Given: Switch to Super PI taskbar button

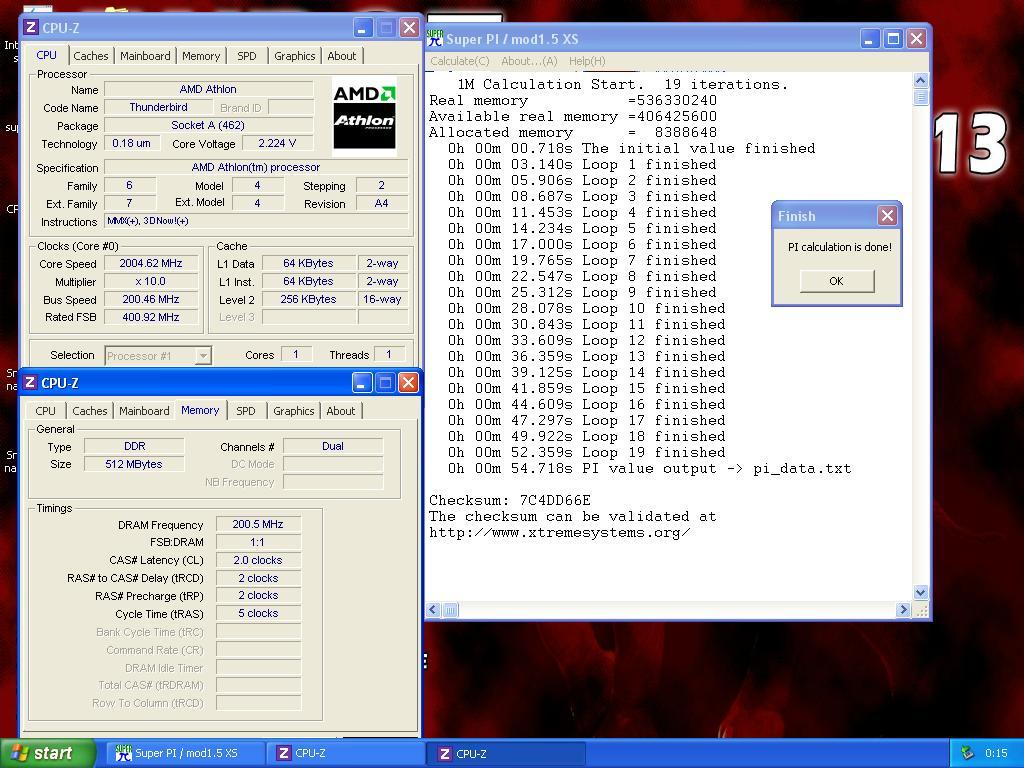Looking at the screenshot, I should point(185,753).
